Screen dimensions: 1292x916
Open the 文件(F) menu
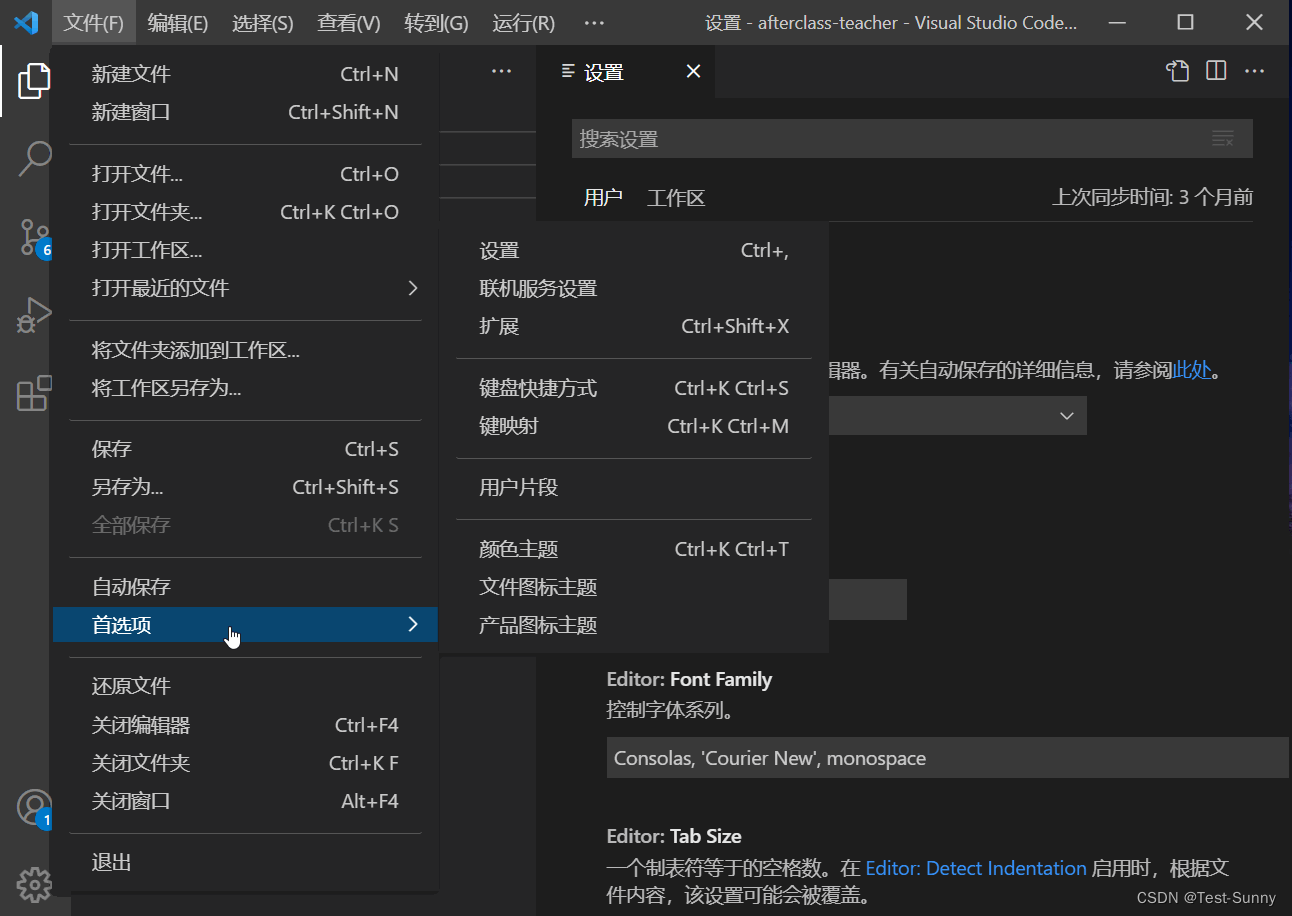point(94,22)
